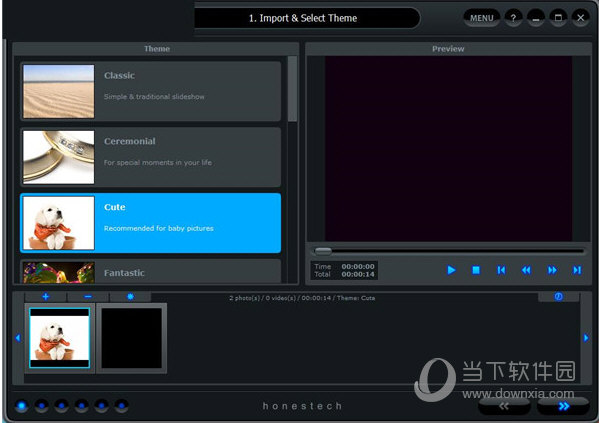
Task: Select the black second filmstrip item
Action: pyautogui.click(x=131, y=338)
